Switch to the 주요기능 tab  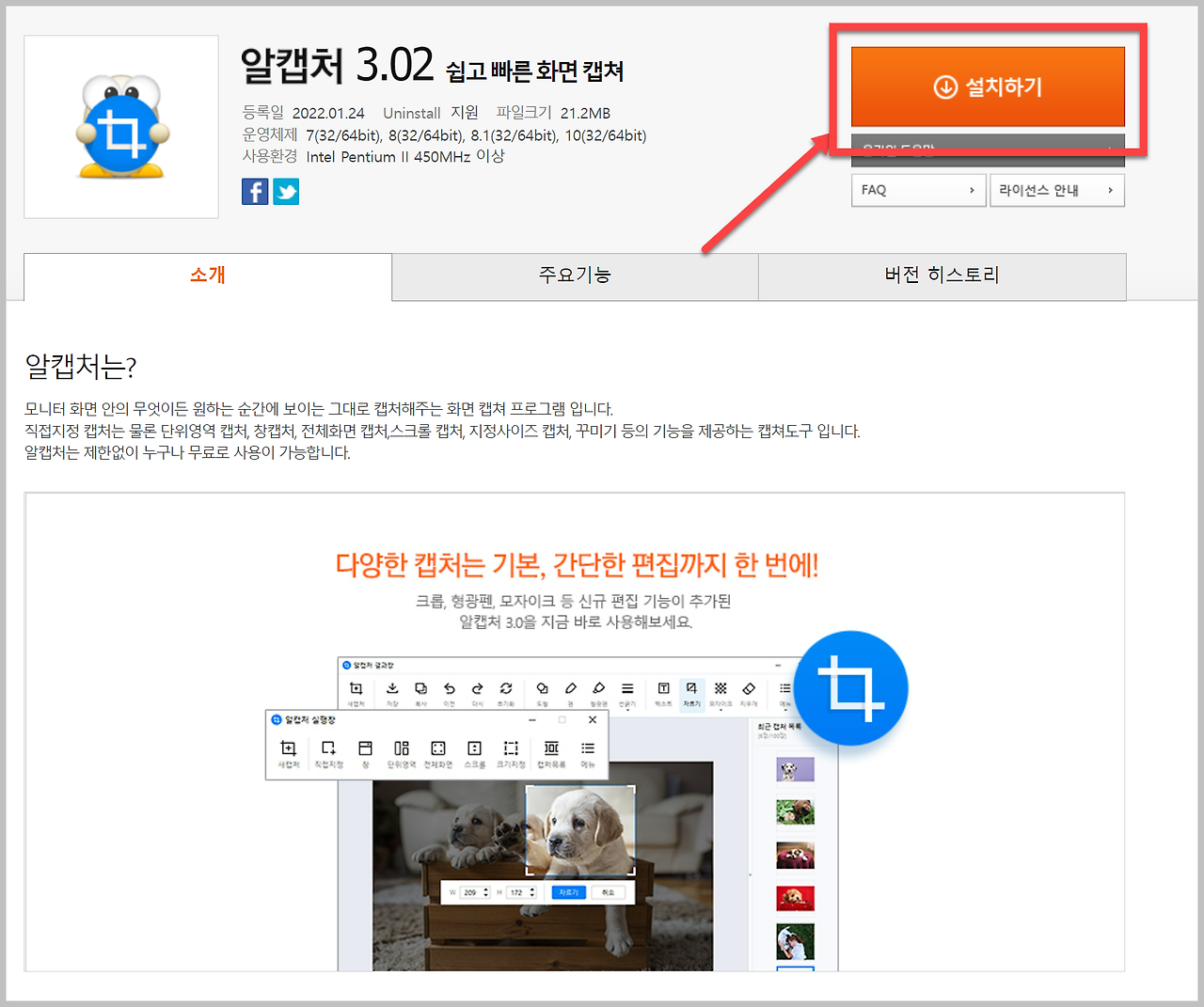click(575, 275)
